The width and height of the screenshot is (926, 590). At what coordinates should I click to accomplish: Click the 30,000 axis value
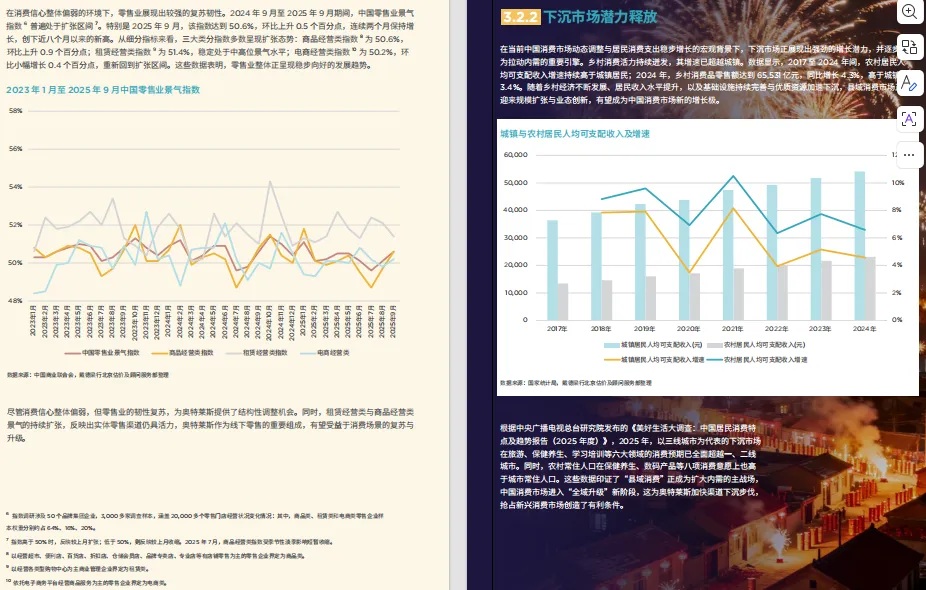coord(516,237)
